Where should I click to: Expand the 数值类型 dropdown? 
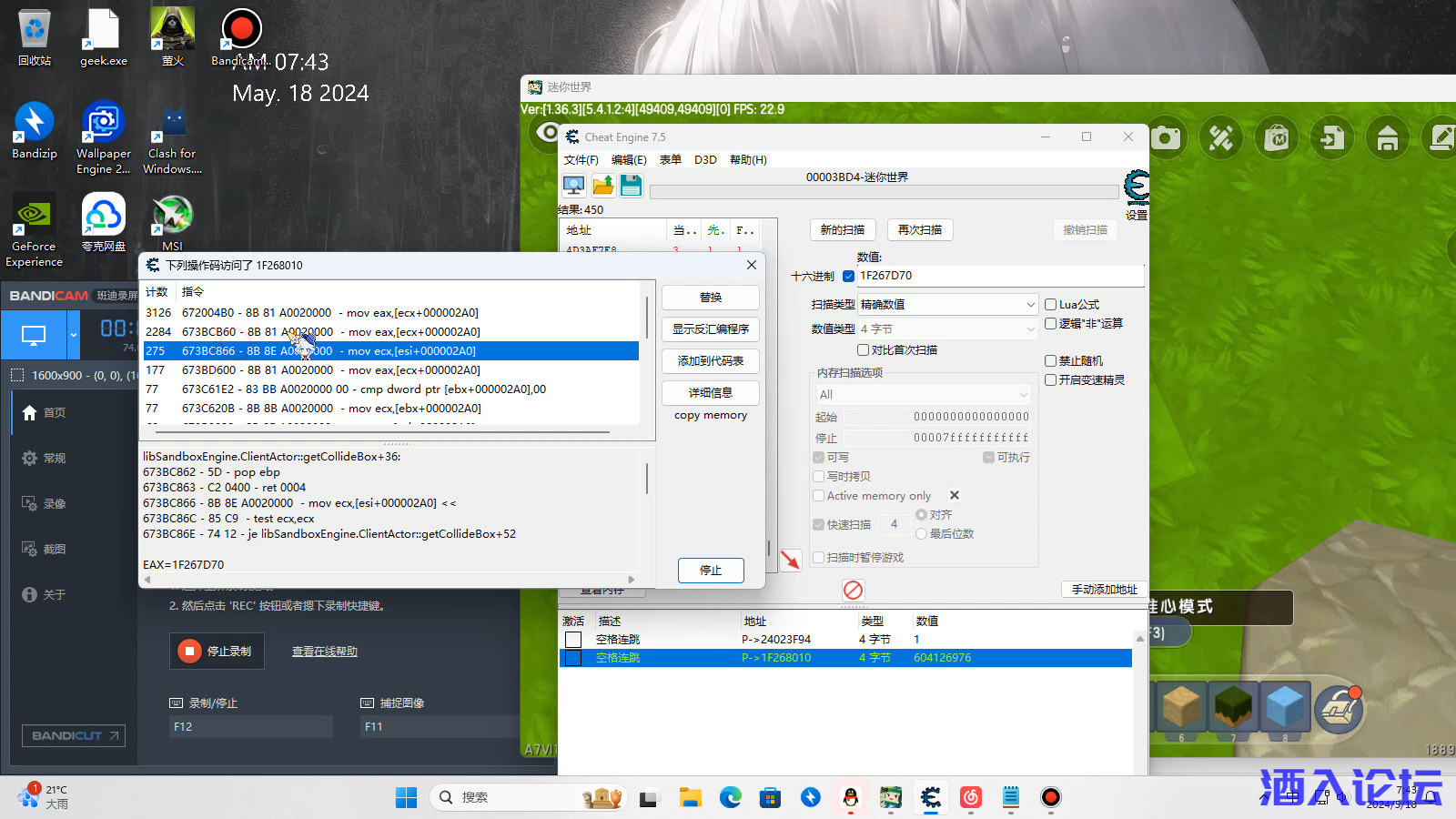tap(948, 329)
